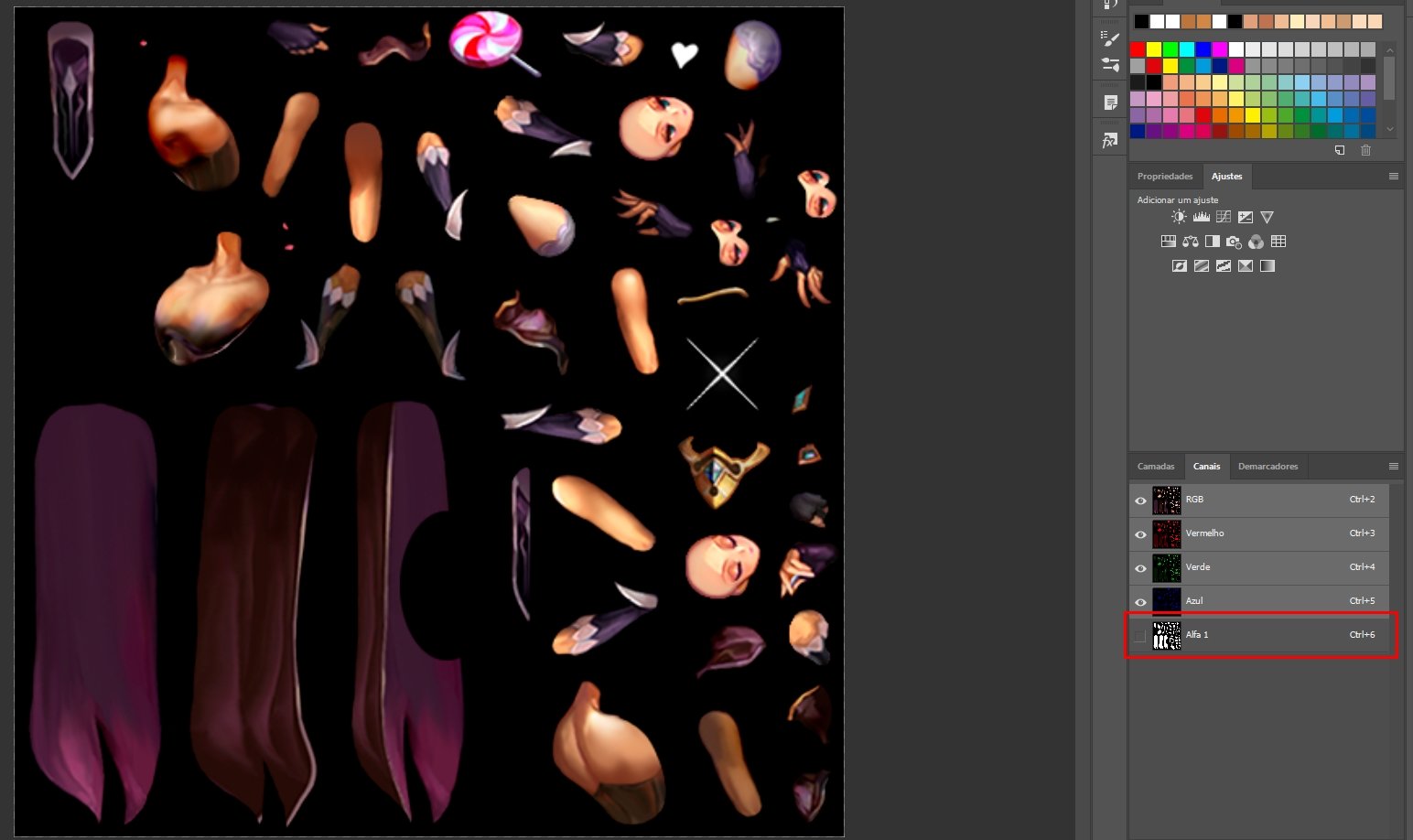The height and width of the screenshot is (840, 1413).
Task: Hide the Verde channel
Action: [x=1140, y=568]
